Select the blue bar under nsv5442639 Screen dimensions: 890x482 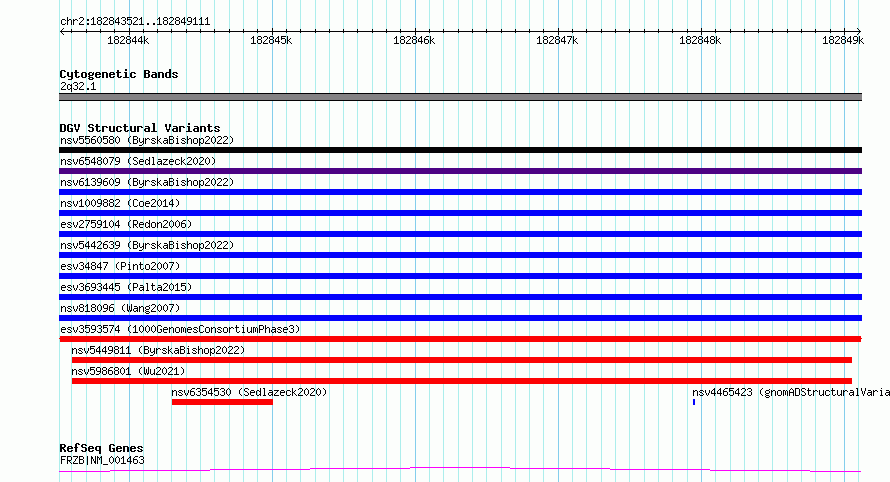[x=460, y=255]
